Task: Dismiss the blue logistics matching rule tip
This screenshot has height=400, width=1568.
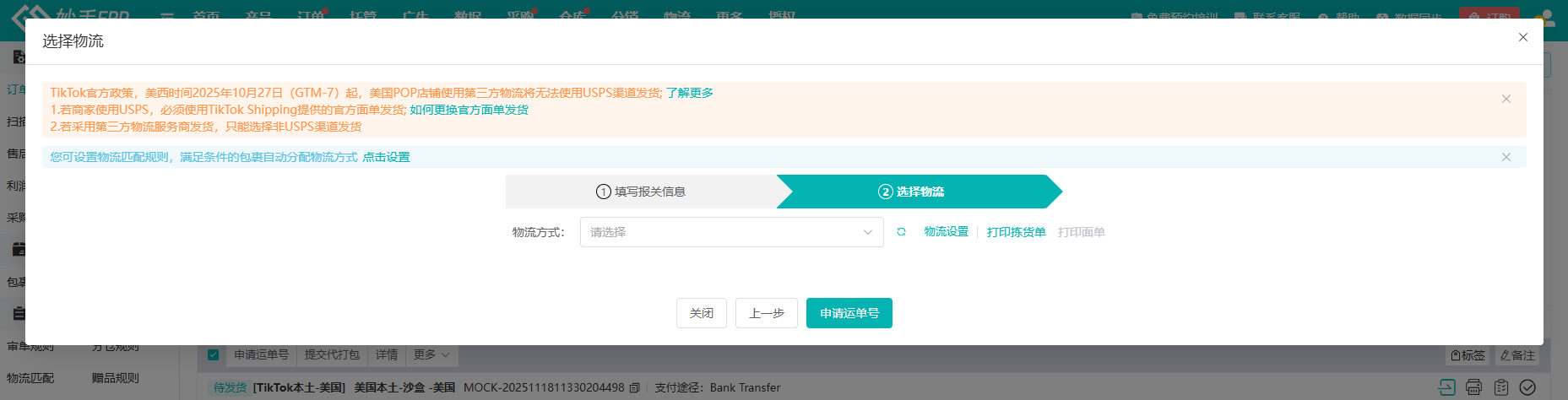Action: pos(1506,157)
